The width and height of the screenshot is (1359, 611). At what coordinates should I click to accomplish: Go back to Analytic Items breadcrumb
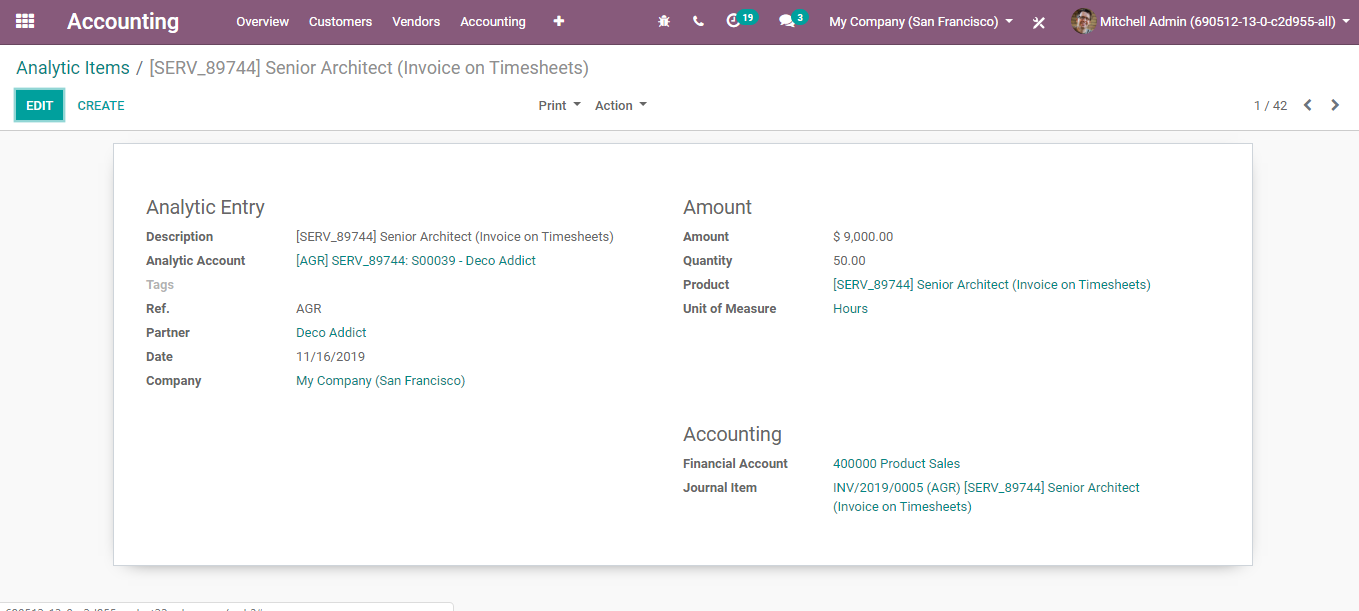point(73,68)
